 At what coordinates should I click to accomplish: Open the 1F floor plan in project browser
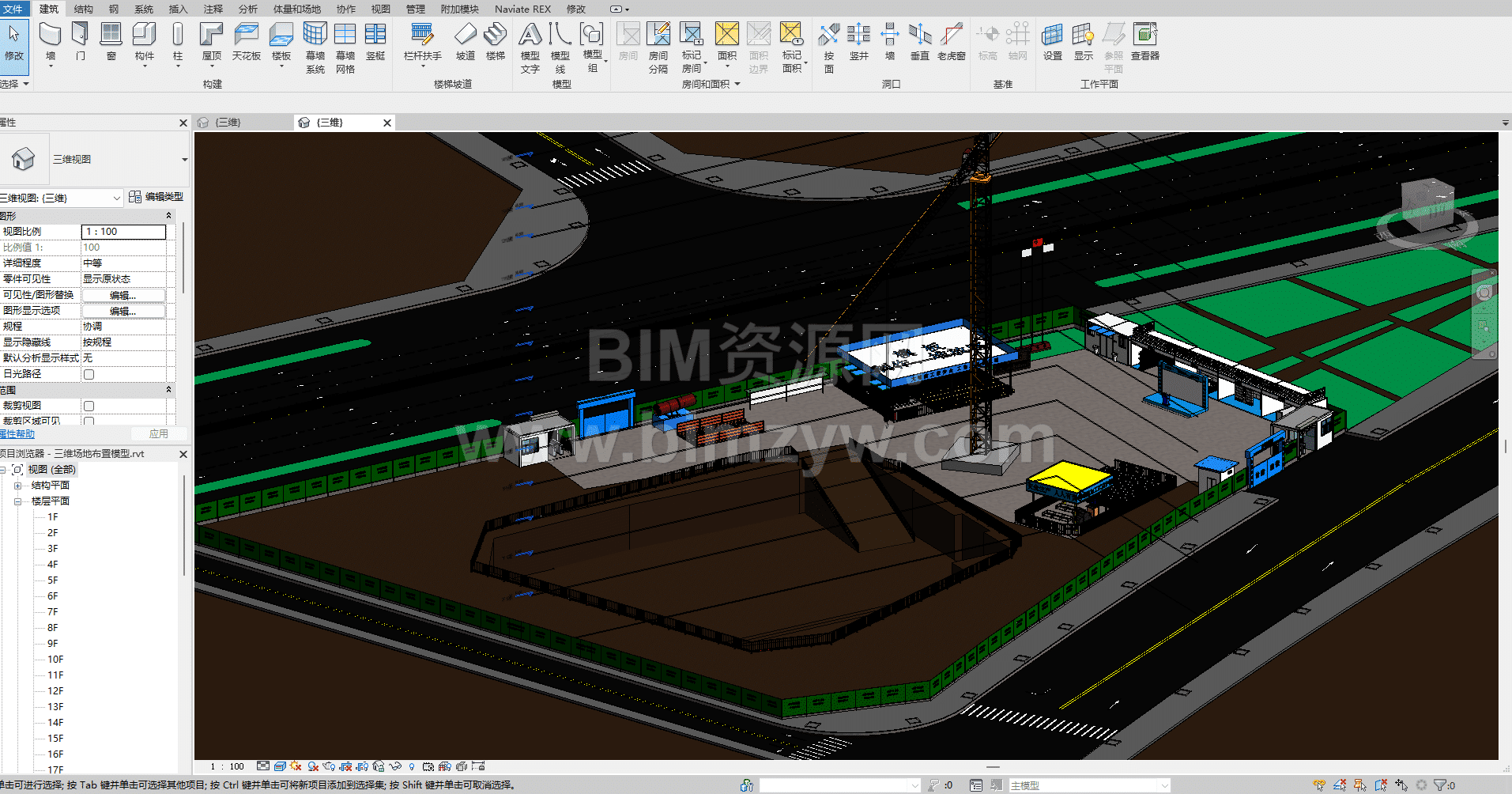click(x=52, y=517)
